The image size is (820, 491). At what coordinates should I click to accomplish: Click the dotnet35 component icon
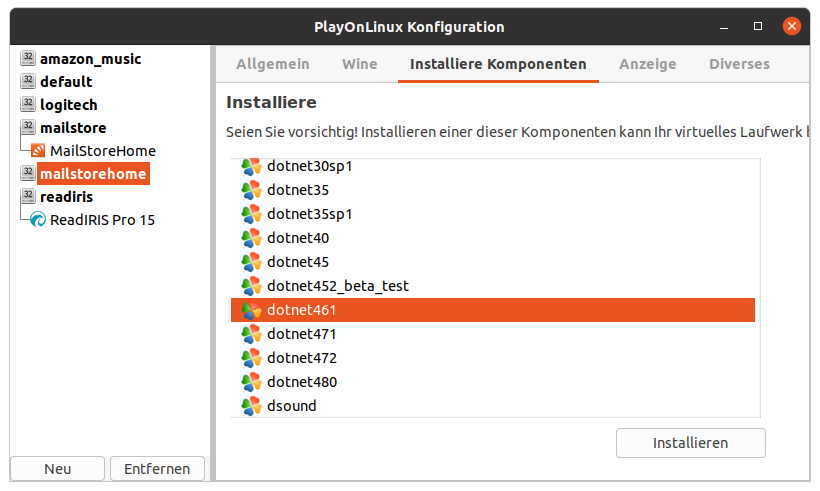250,190
